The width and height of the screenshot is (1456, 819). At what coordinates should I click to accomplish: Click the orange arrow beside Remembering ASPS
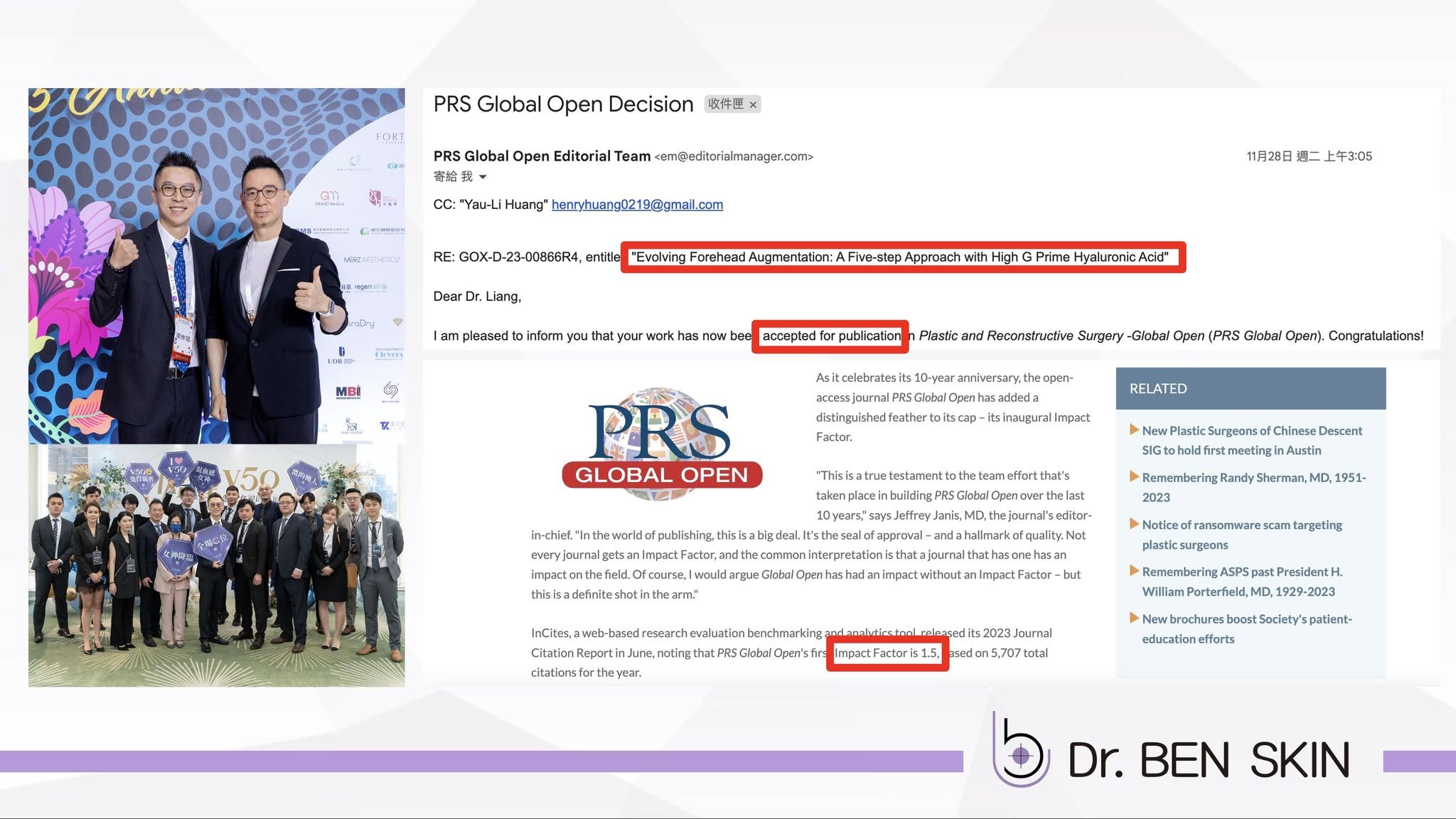coord(1135,571)
